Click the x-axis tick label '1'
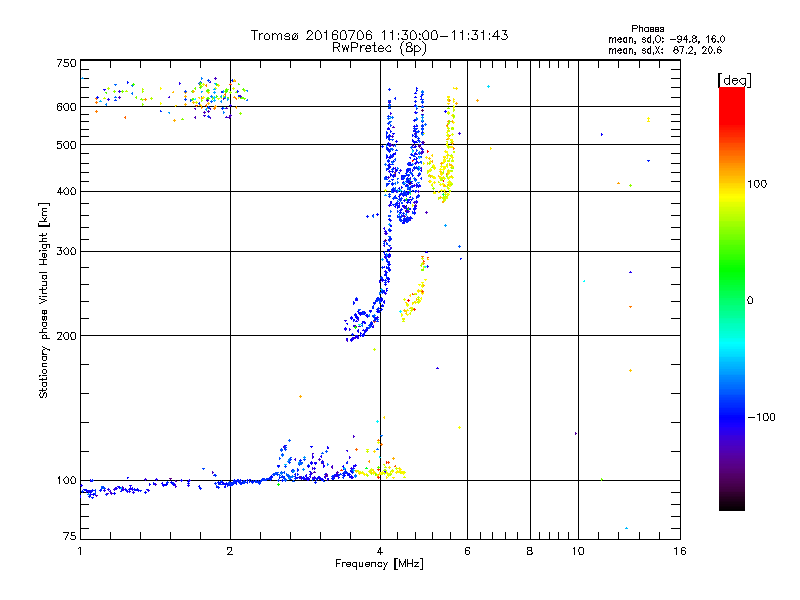The height and width of the screenshot is (600, 800). pyautogui.click(x=80, y=551)
